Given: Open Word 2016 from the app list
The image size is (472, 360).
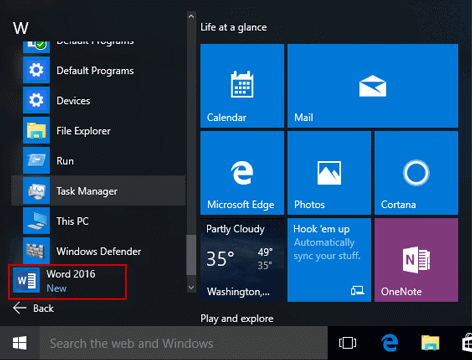Looking at the screenshot, I should coord(67,282).
